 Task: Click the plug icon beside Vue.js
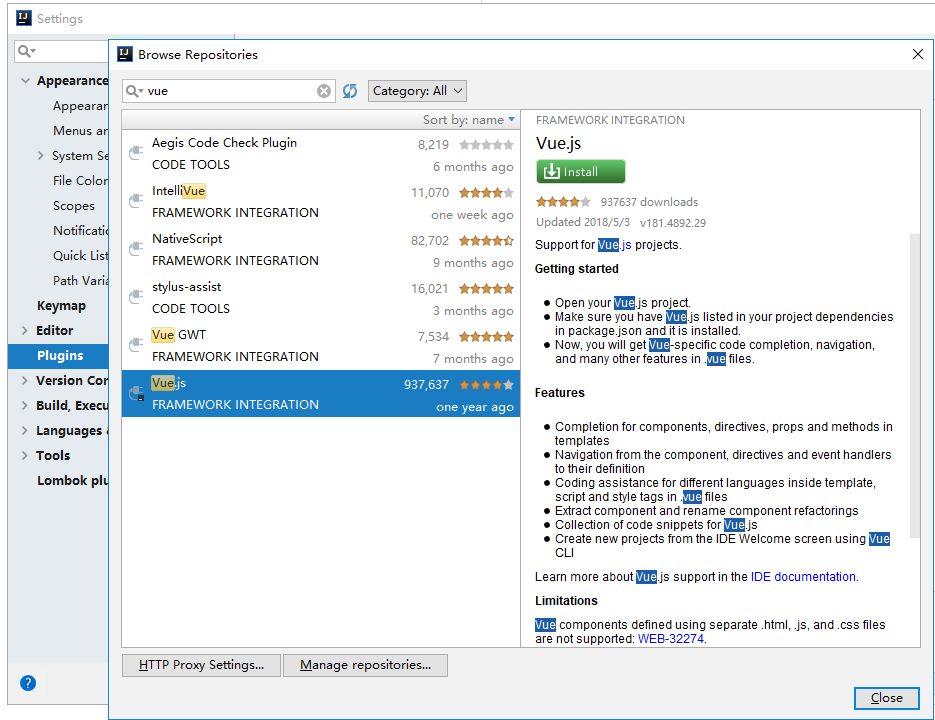(x=137, y=393)
